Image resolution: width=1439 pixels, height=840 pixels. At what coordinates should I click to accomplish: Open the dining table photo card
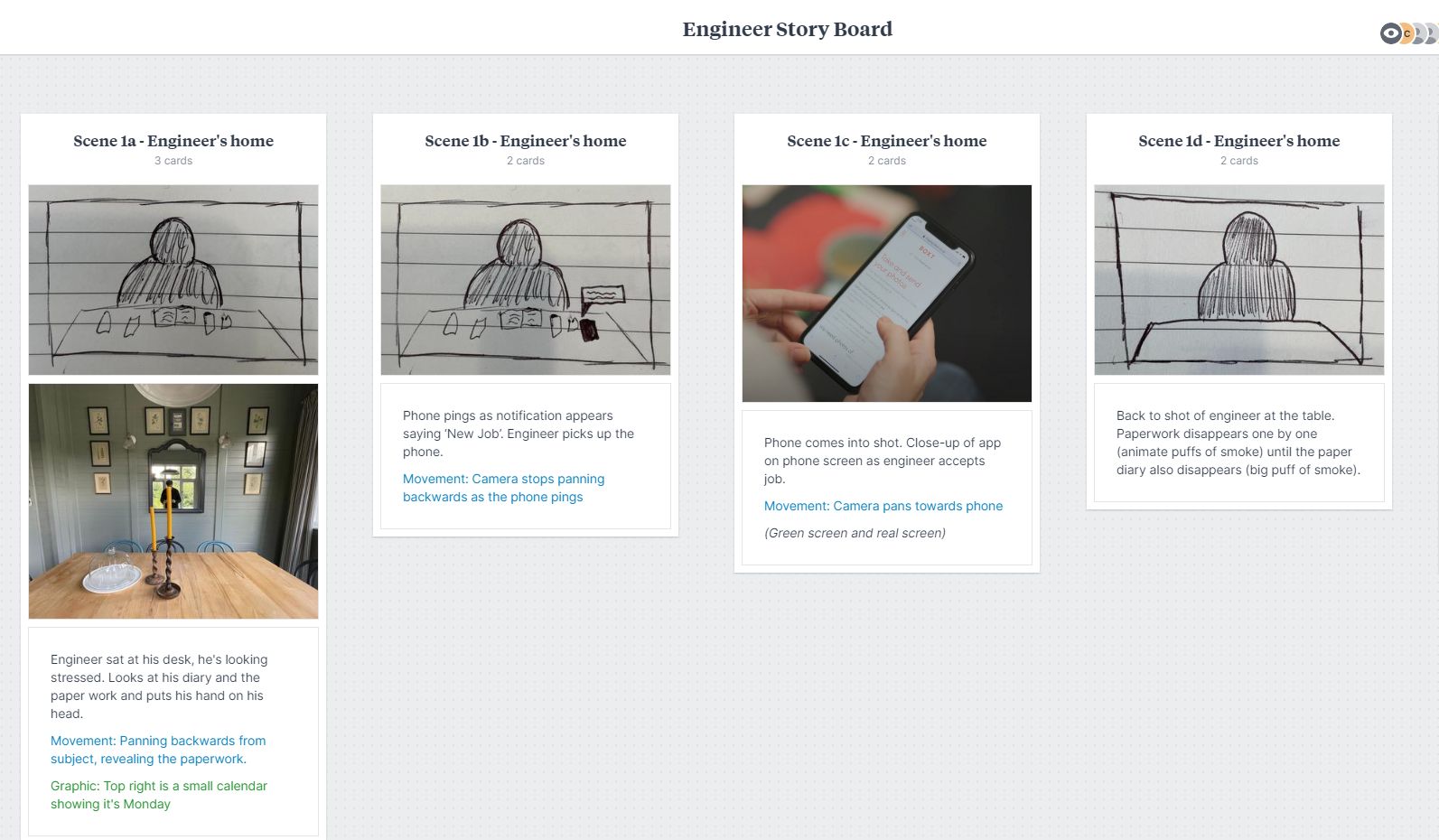point(173,501)
